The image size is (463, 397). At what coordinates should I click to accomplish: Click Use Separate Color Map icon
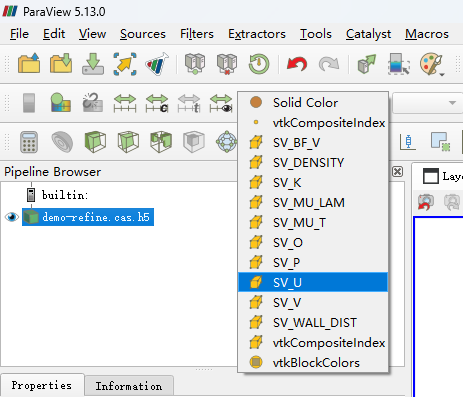pyautogui.click(x=92, y=103)
